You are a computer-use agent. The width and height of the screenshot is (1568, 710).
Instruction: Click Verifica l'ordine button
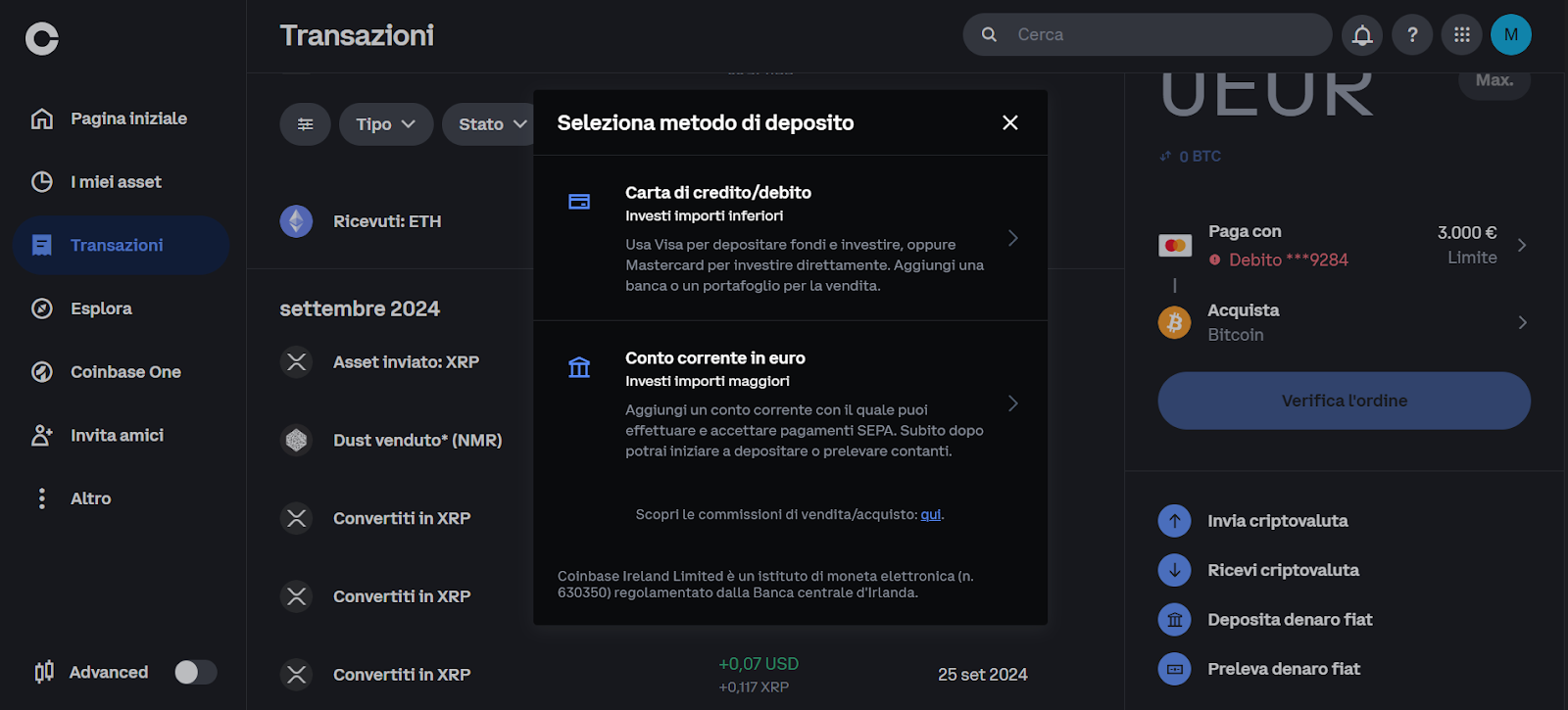pos(1344,401)
